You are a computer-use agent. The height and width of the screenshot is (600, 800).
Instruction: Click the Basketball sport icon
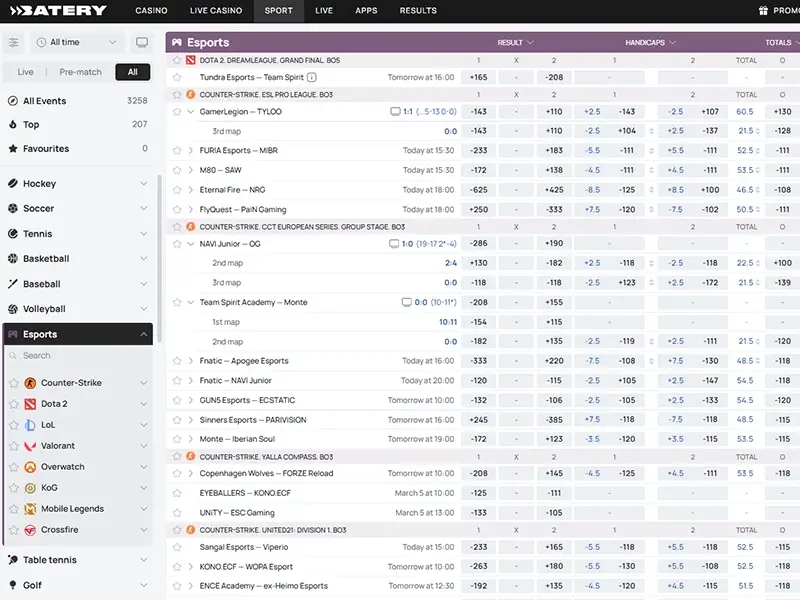[x=13, y=259]
